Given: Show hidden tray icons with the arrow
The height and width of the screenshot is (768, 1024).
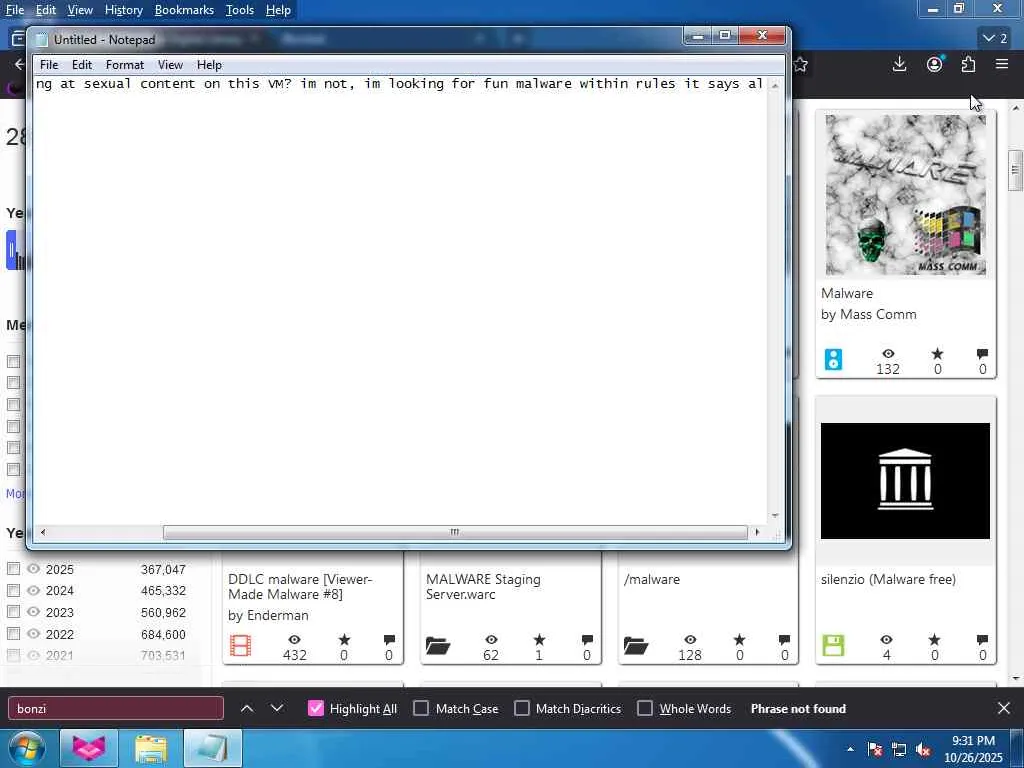Looking at the screenshot, I should click(x=850, y=749).
